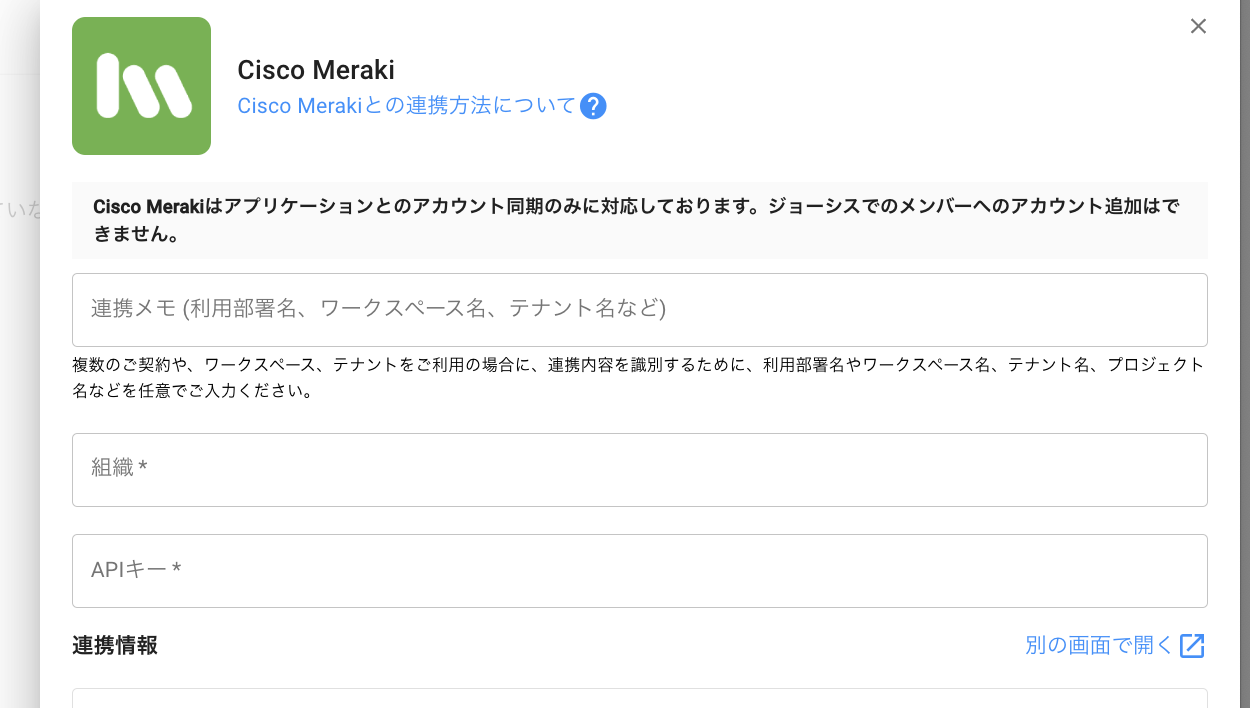Viewport: 1250px width, 708px height.
Task: Click the helper text under 連携メモ
Action: (639, 378)
